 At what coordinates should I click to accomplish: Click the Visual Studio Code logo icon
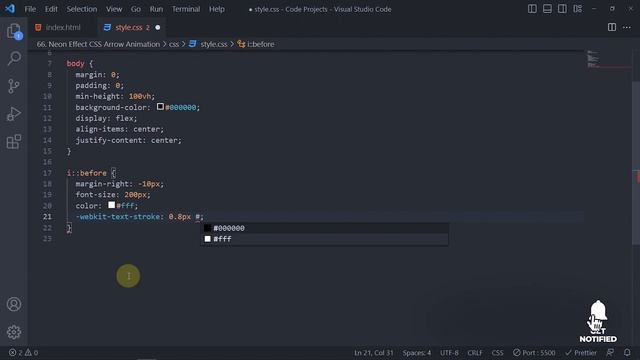pyautogui.click(x=10, y=9)
